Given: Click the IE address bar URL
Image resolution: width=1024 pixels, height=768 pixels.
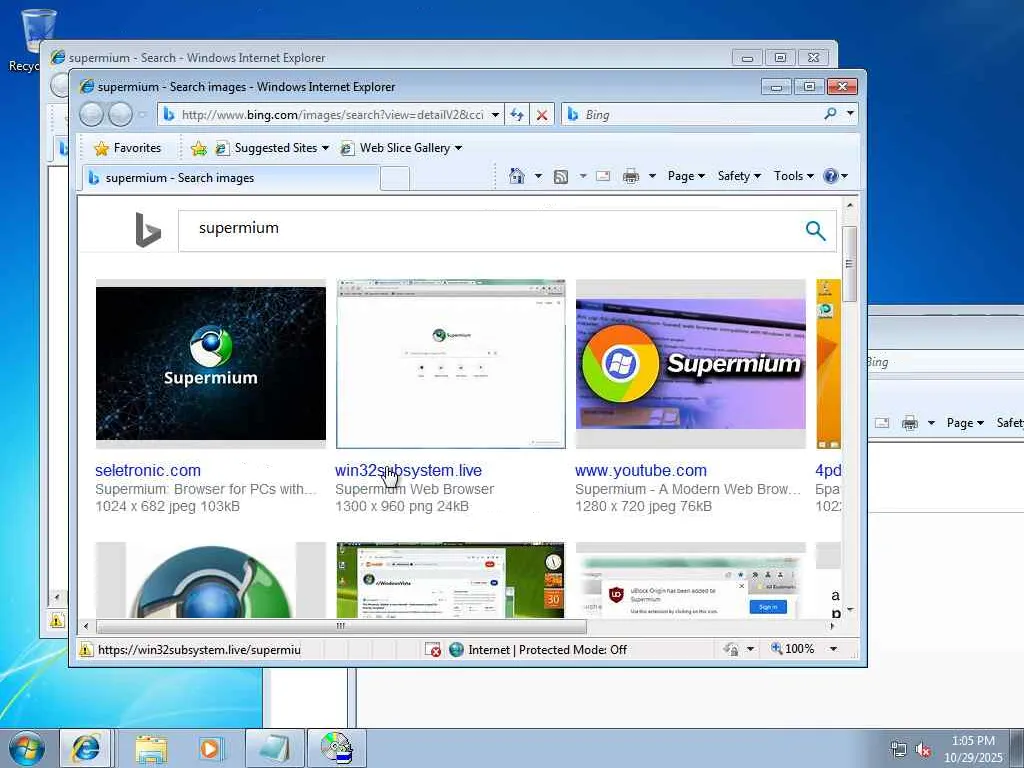Looking at the screenshot, I should [332, 115].
